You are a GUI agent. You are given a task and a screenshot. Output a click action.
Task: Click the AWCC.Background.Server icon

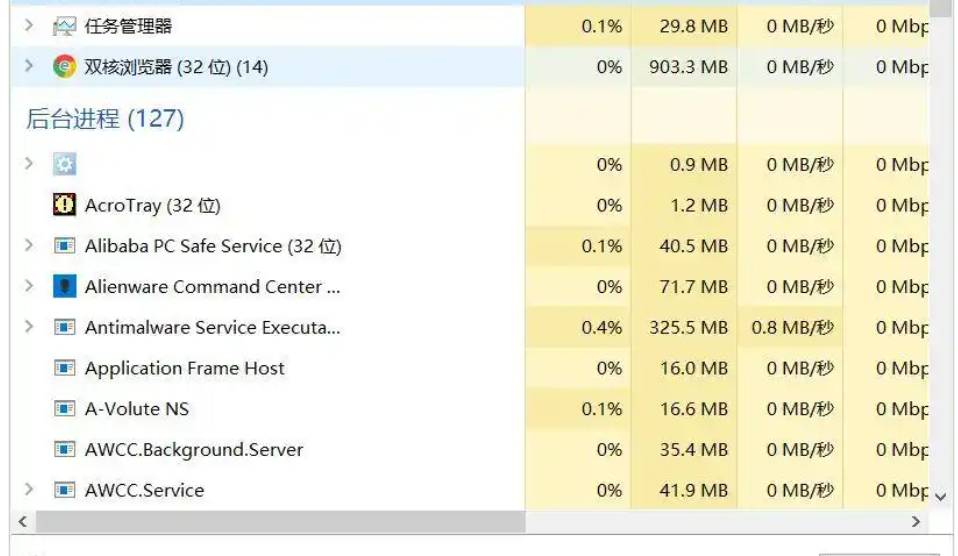[64, 450]
